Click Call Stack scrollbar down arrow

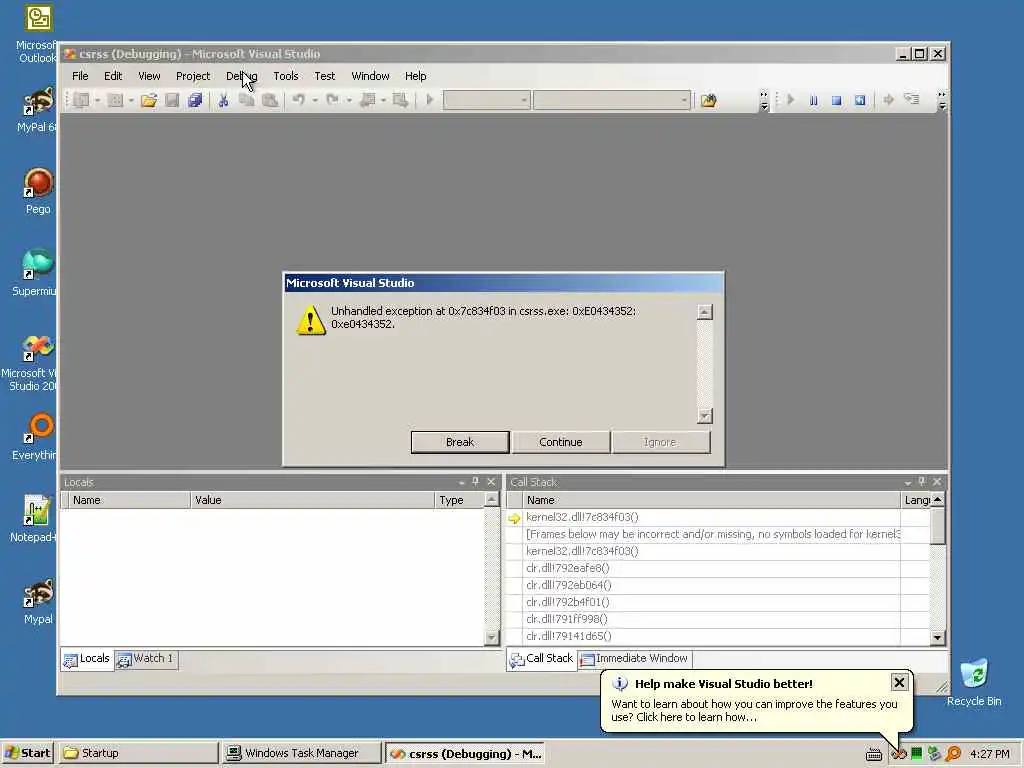(x=938, y=637)
